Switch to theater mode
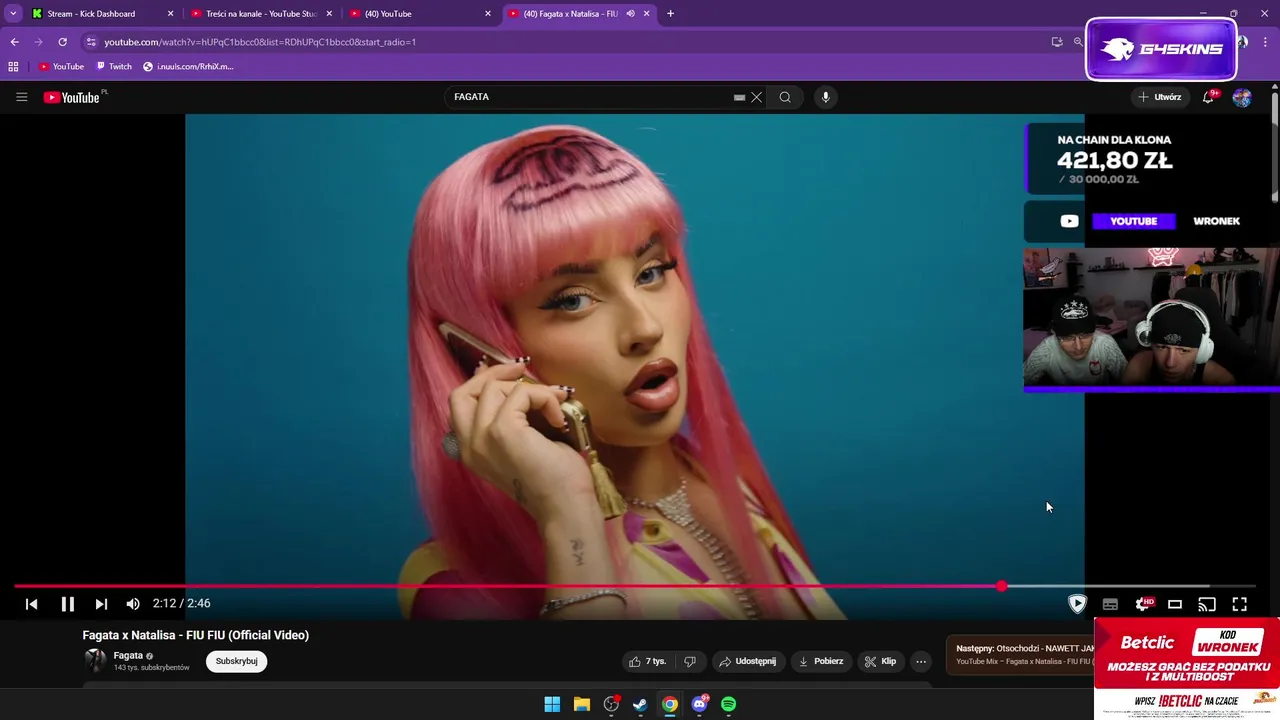Image resolution: width=1280 pixels, height=720 pixels. click(1175, 604)
